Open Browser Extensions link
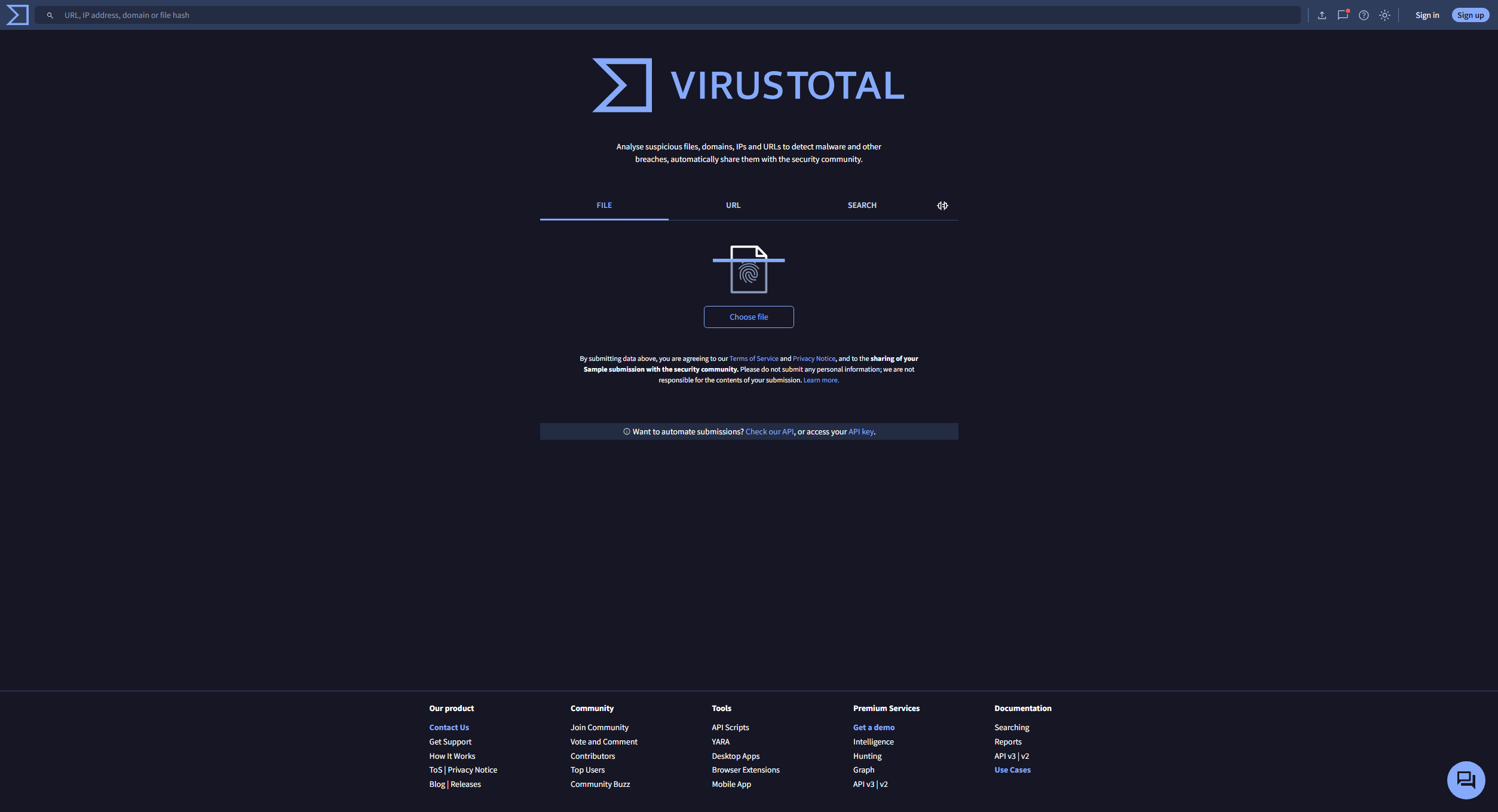This screenshot has width=1498, height=812. tap(745, 770)
